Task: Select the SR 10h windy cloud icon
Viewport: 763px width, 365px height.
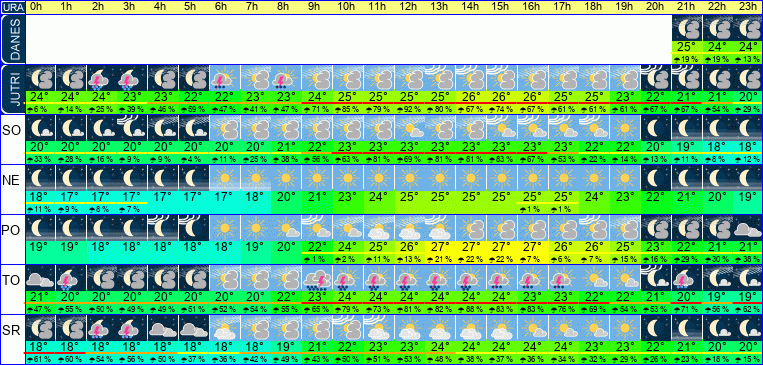Action: point(348,328)
